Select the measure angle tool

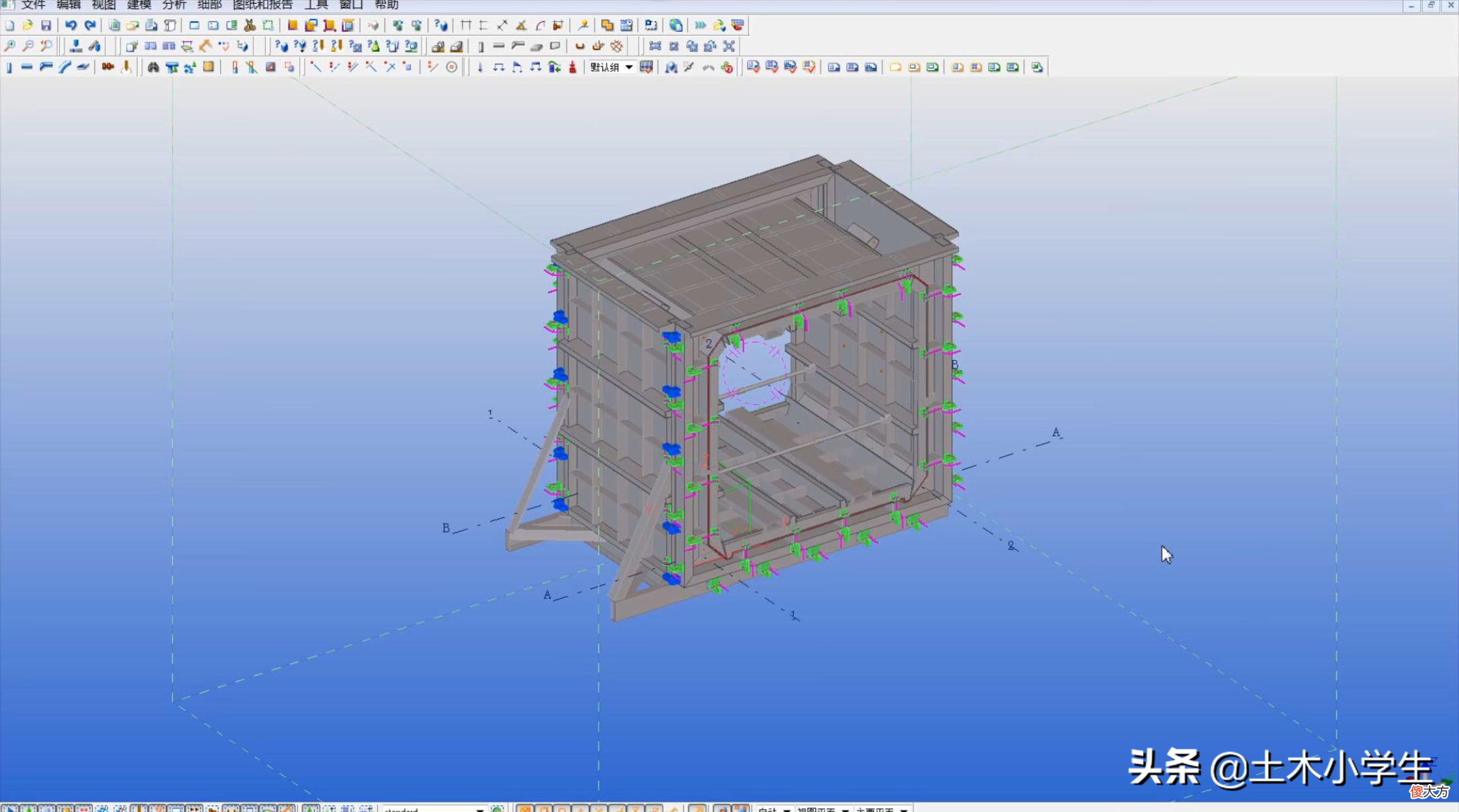(x=521, y=25)
